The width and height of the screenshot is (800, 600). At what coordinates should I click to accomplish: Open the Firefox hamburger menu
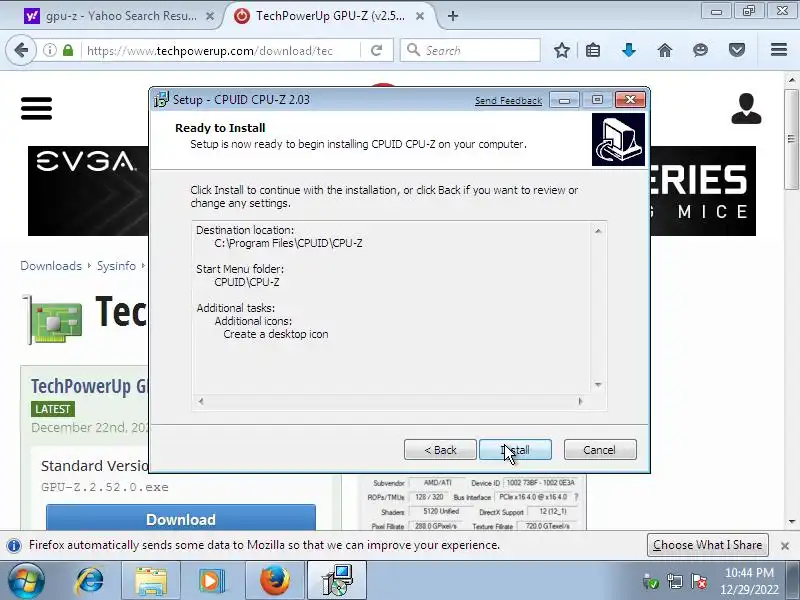tap(779, 49)
